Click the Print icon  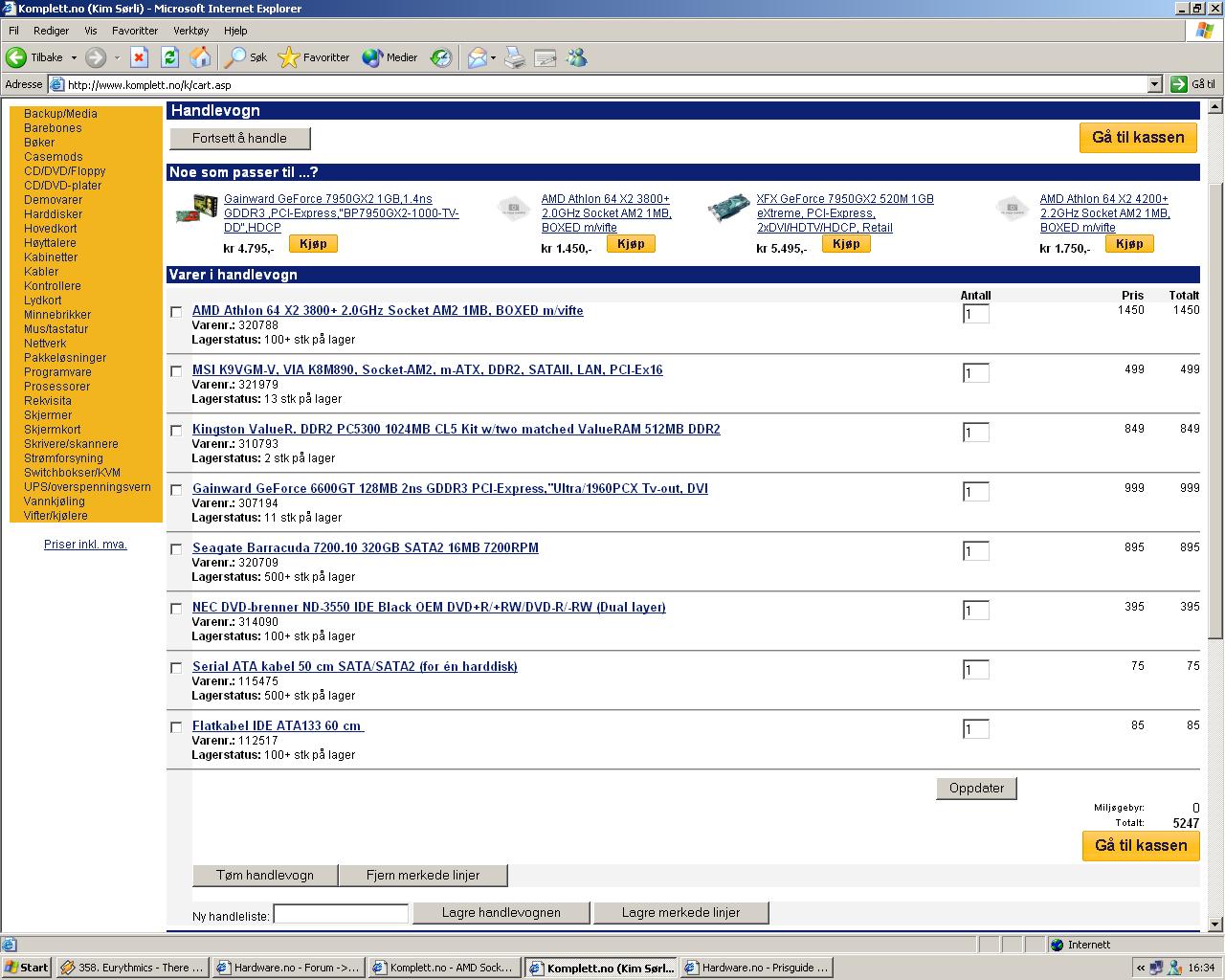515,57
